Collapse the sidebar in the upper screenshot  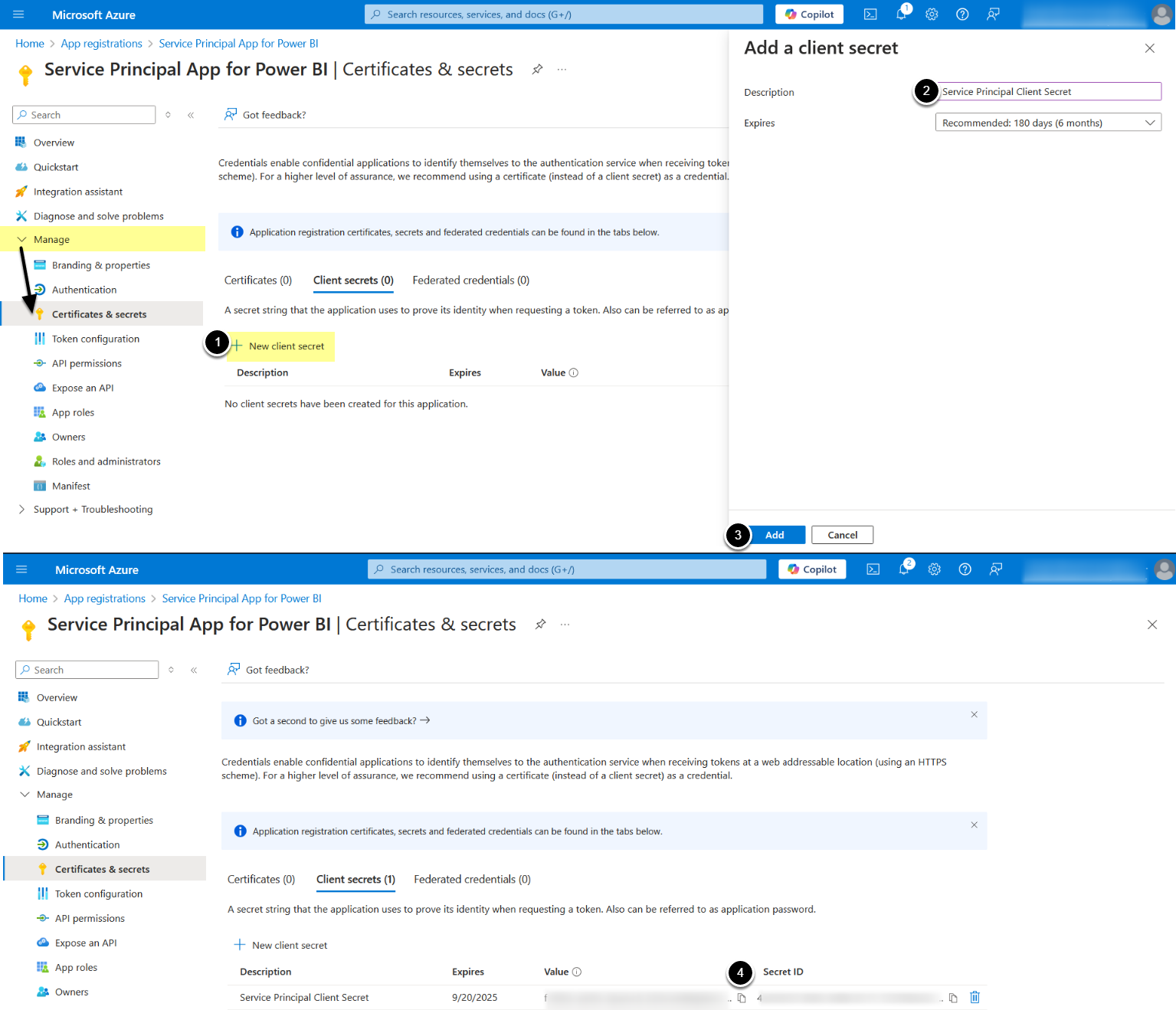(x=191, y=115)
